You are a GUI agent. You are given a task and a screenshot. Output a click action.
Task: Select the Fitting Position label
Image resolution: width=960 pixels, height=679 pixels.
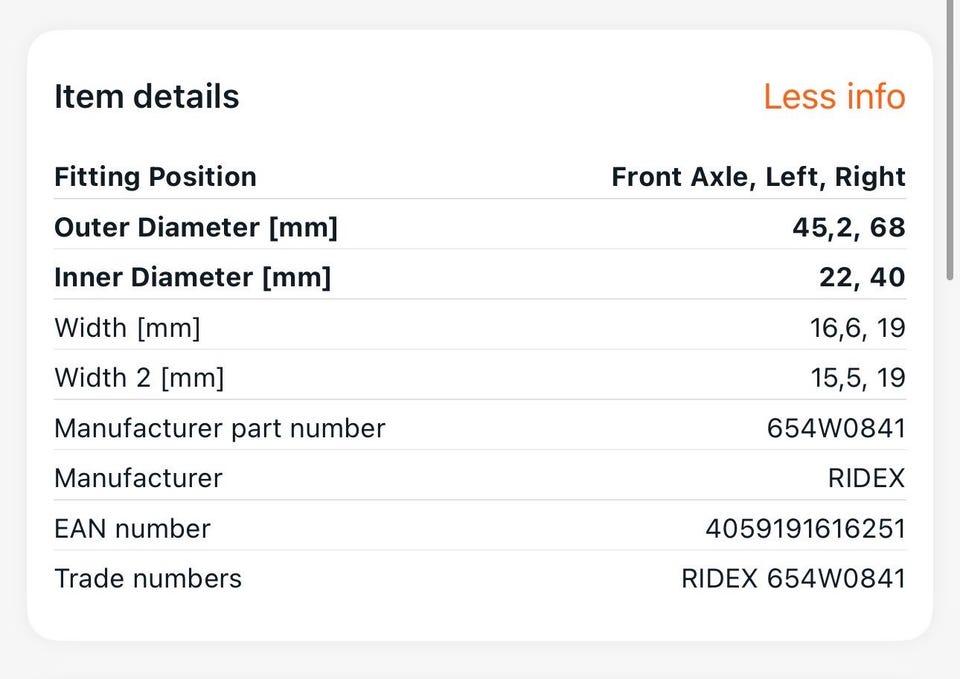pos(155,177)
